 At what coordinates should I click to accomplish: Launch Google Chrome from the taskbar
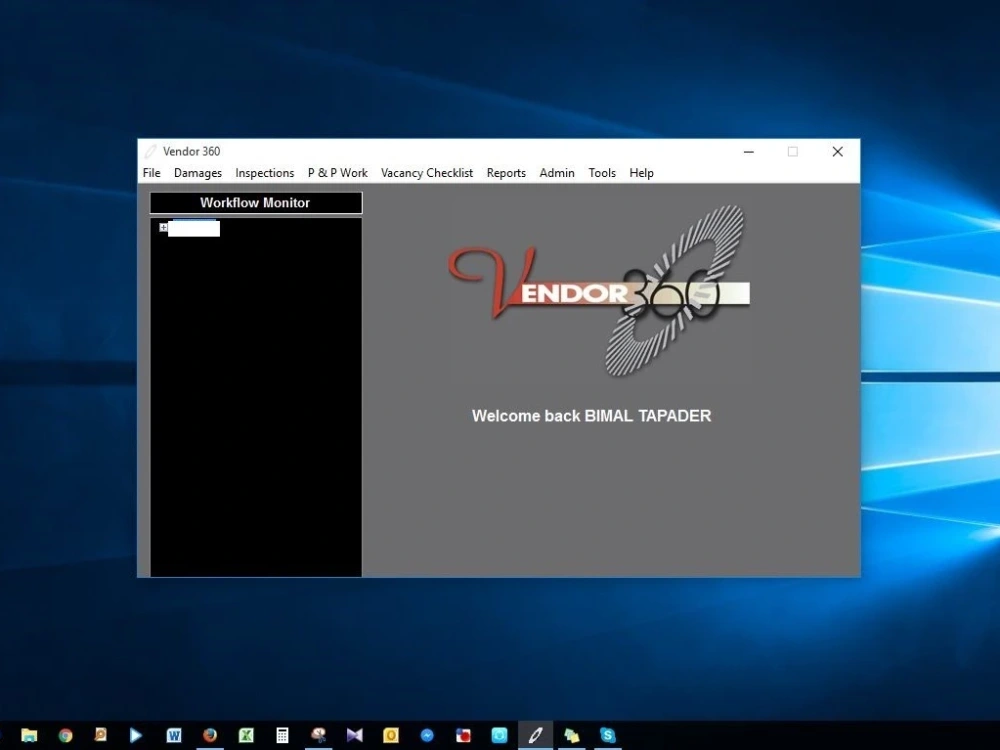tap(65, 735)
